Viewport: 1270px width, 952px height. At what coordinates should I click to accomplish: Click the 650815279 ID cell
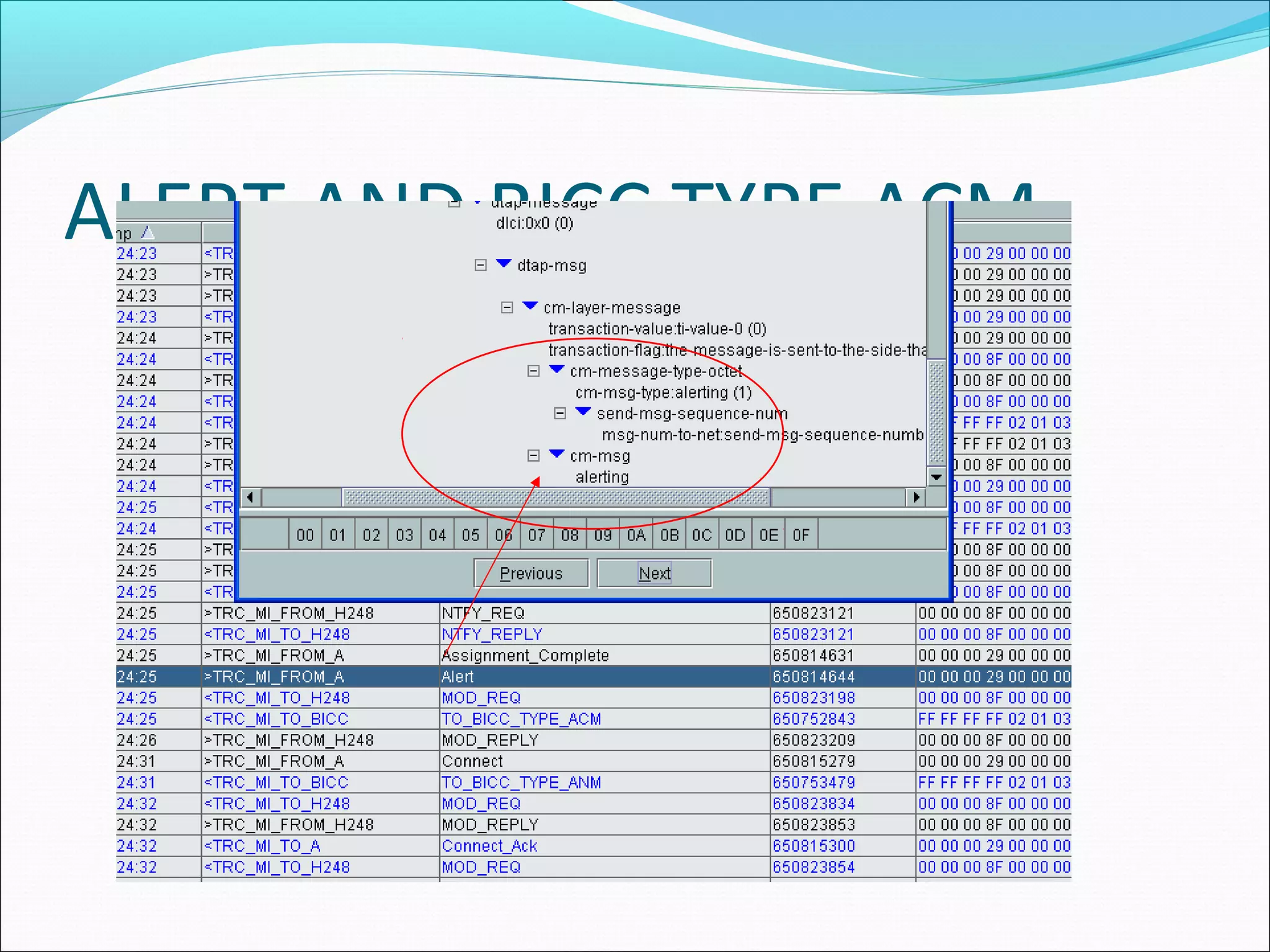point(843,761)
